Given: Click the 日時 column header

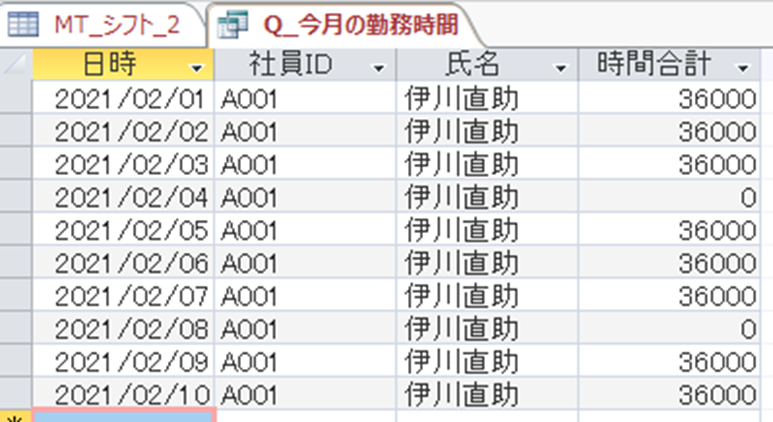Looking at the screenshot, I should [110, 65].
